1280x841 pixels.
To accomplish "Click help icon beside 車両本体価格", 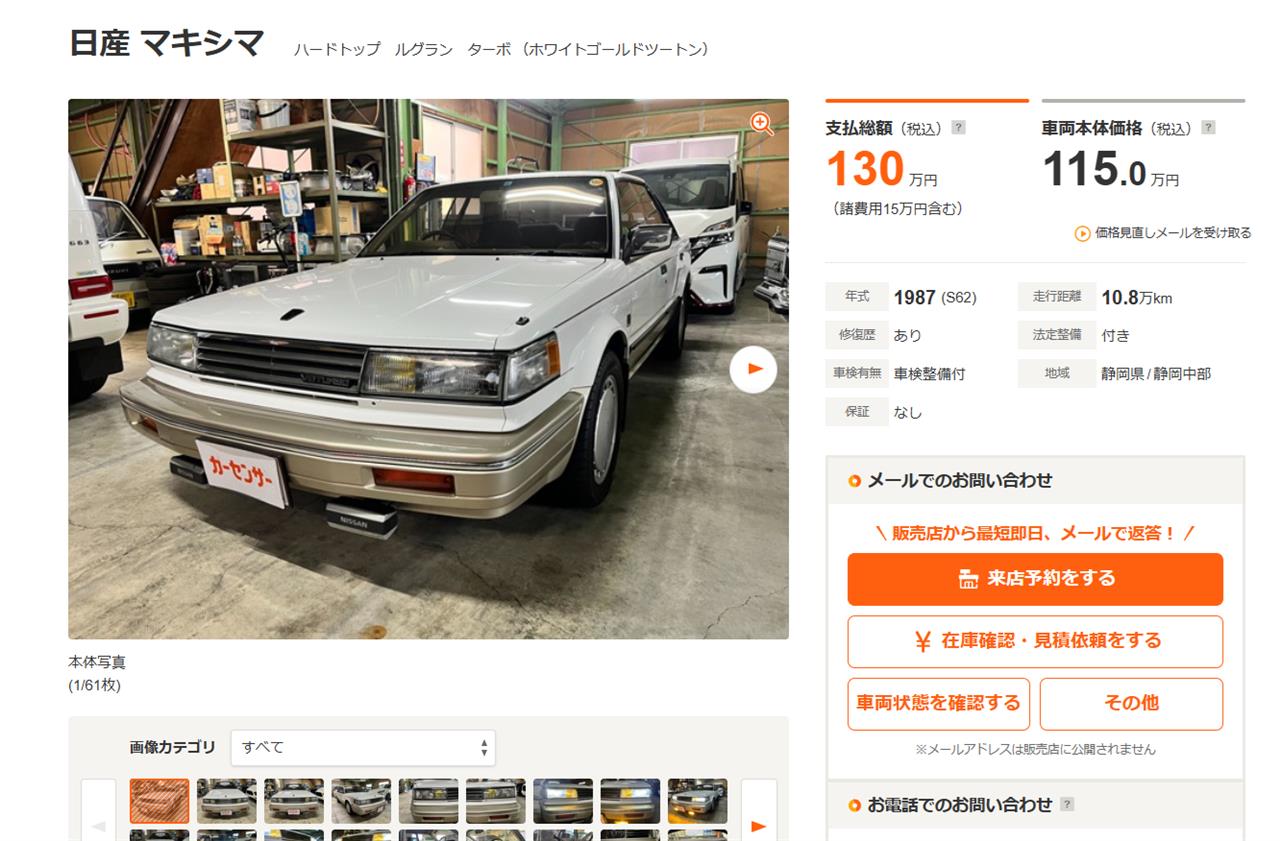I will (1208, 128).
